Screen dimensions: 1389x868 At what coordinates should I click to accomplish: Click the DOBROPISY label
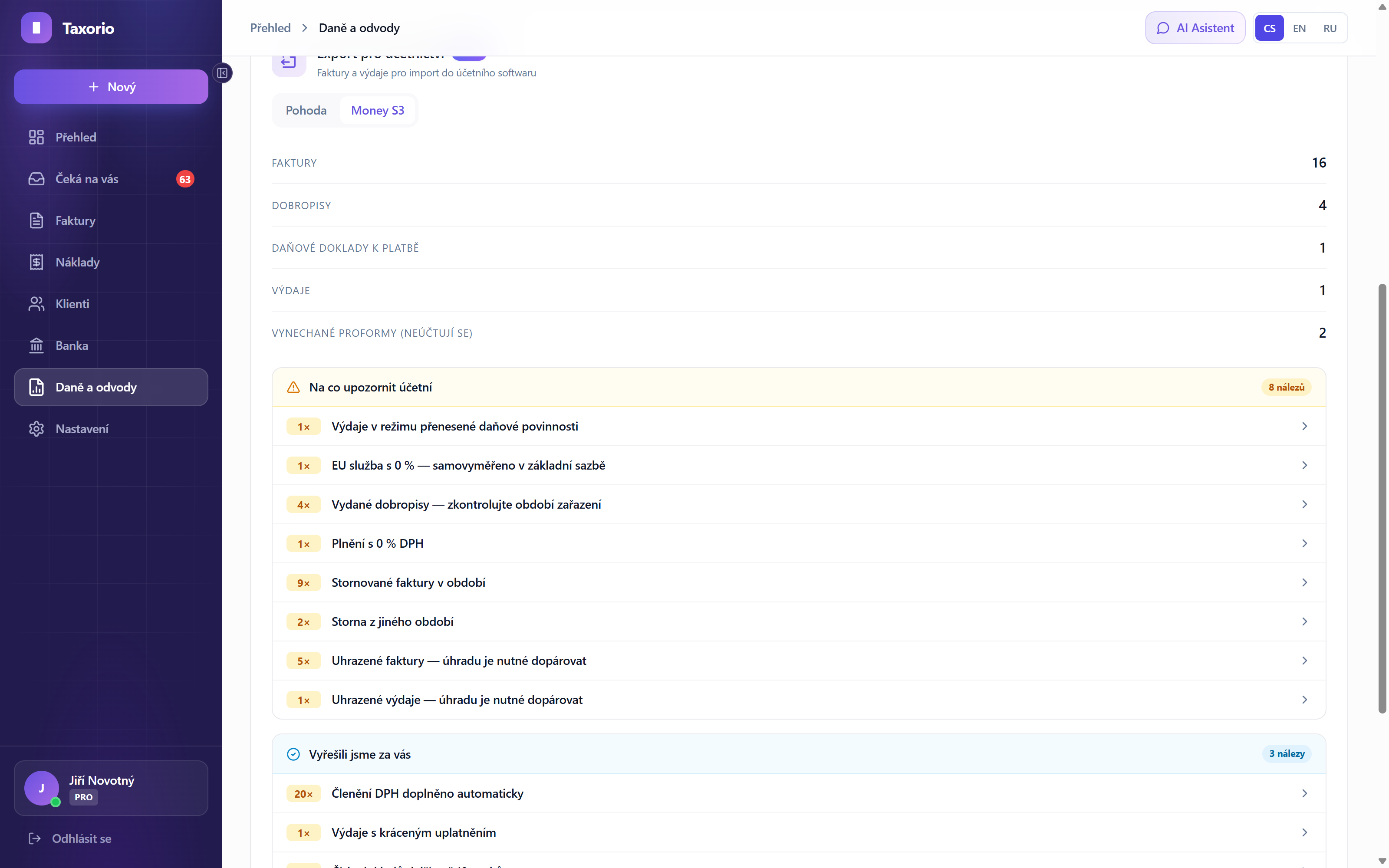point(301,206)
